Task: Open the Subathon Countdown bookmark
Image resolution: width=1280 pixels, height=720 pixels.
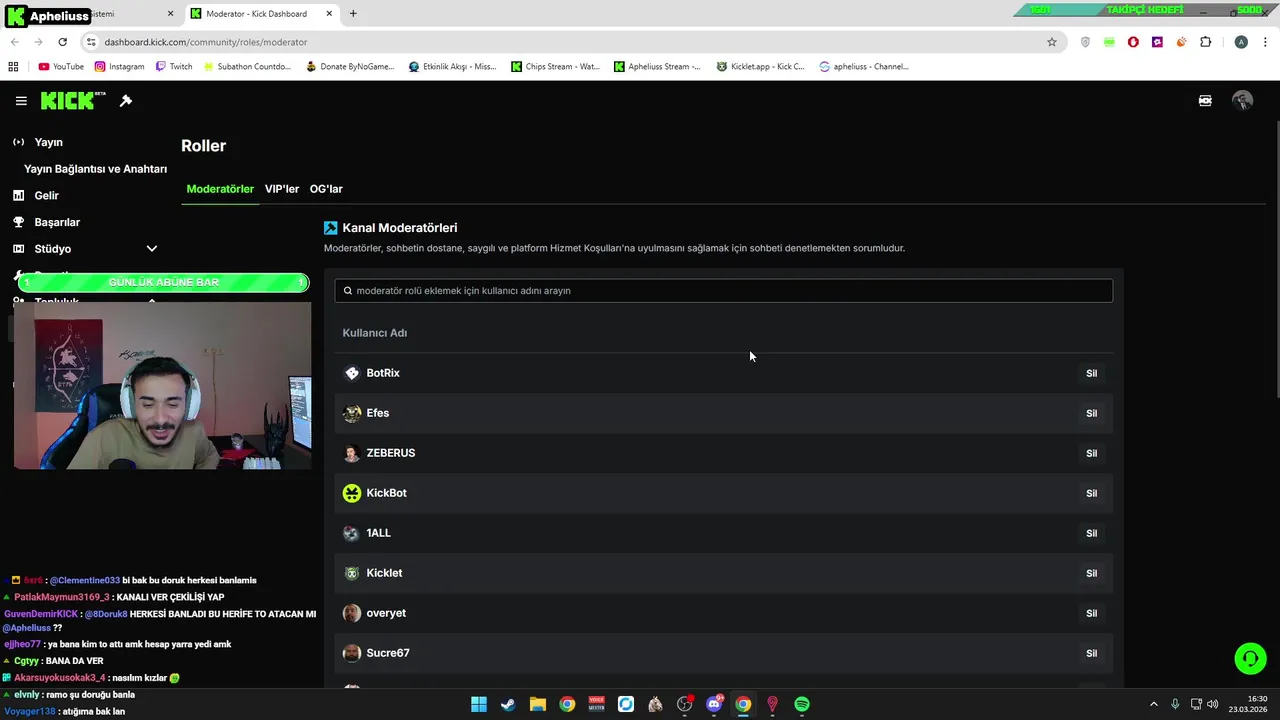Action: point(247,67)
